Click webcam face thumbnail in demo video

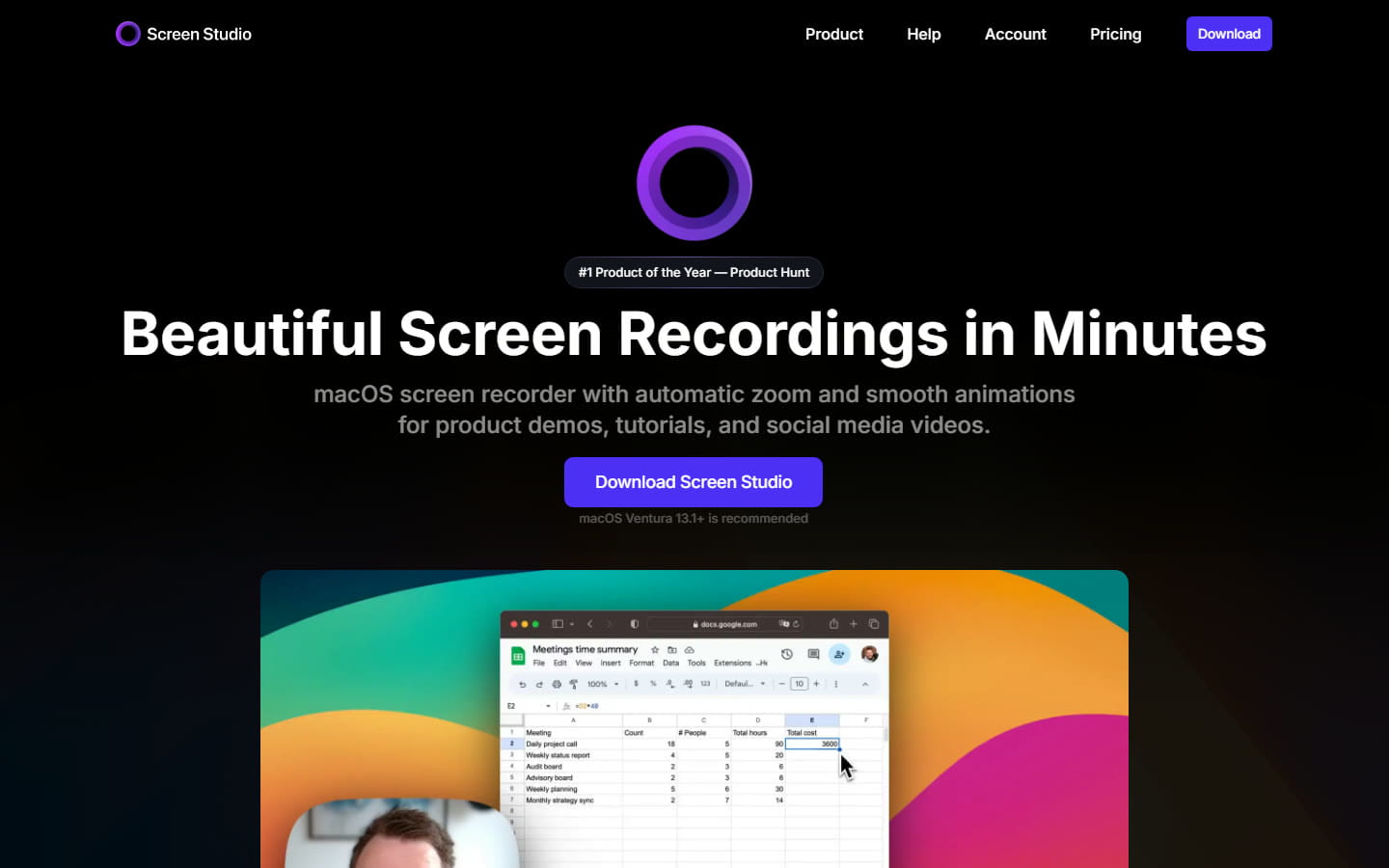[x=400, y=834]
